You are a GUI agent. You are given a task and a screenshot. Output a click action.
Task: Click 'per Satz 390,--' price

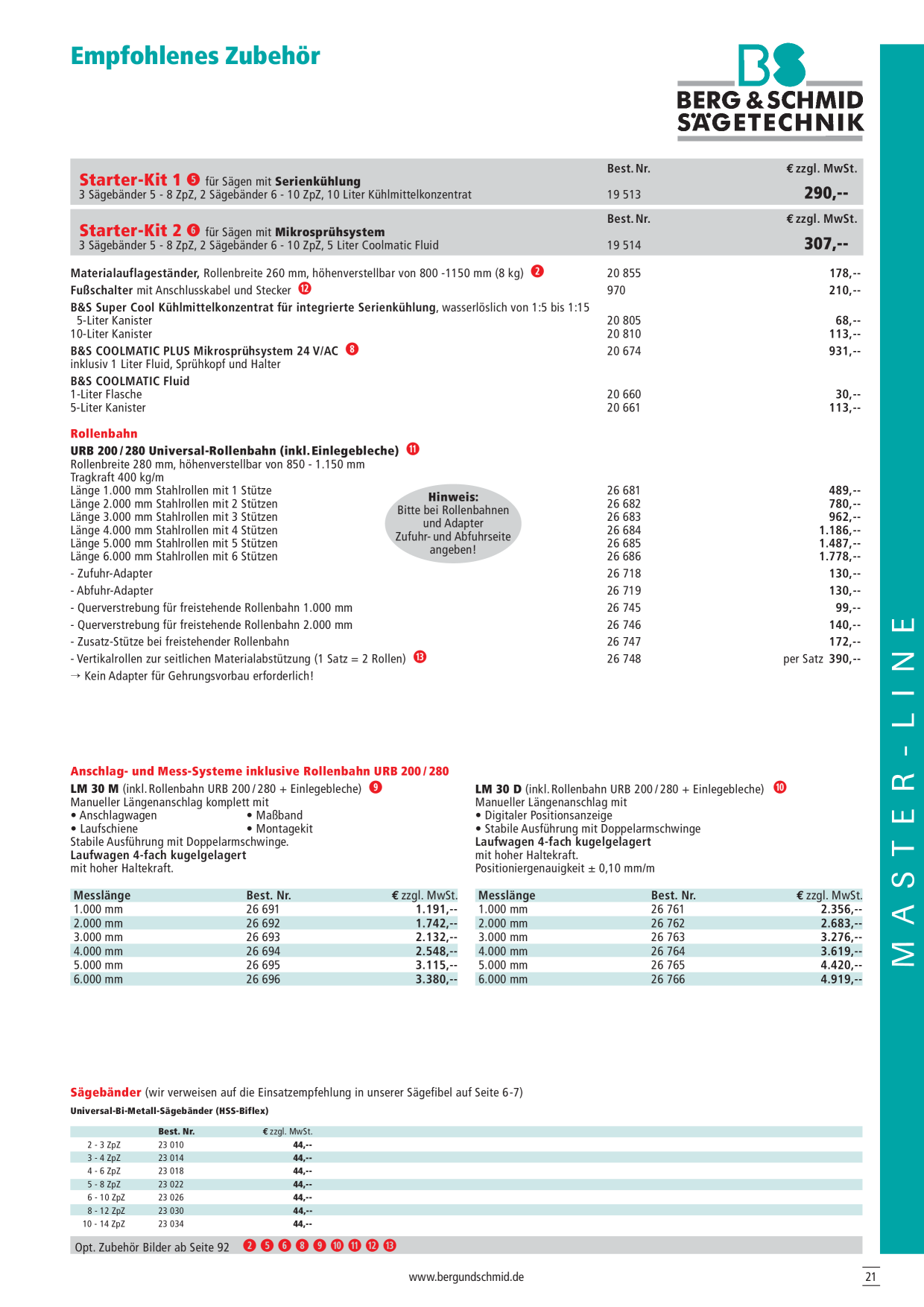point(822,659)
